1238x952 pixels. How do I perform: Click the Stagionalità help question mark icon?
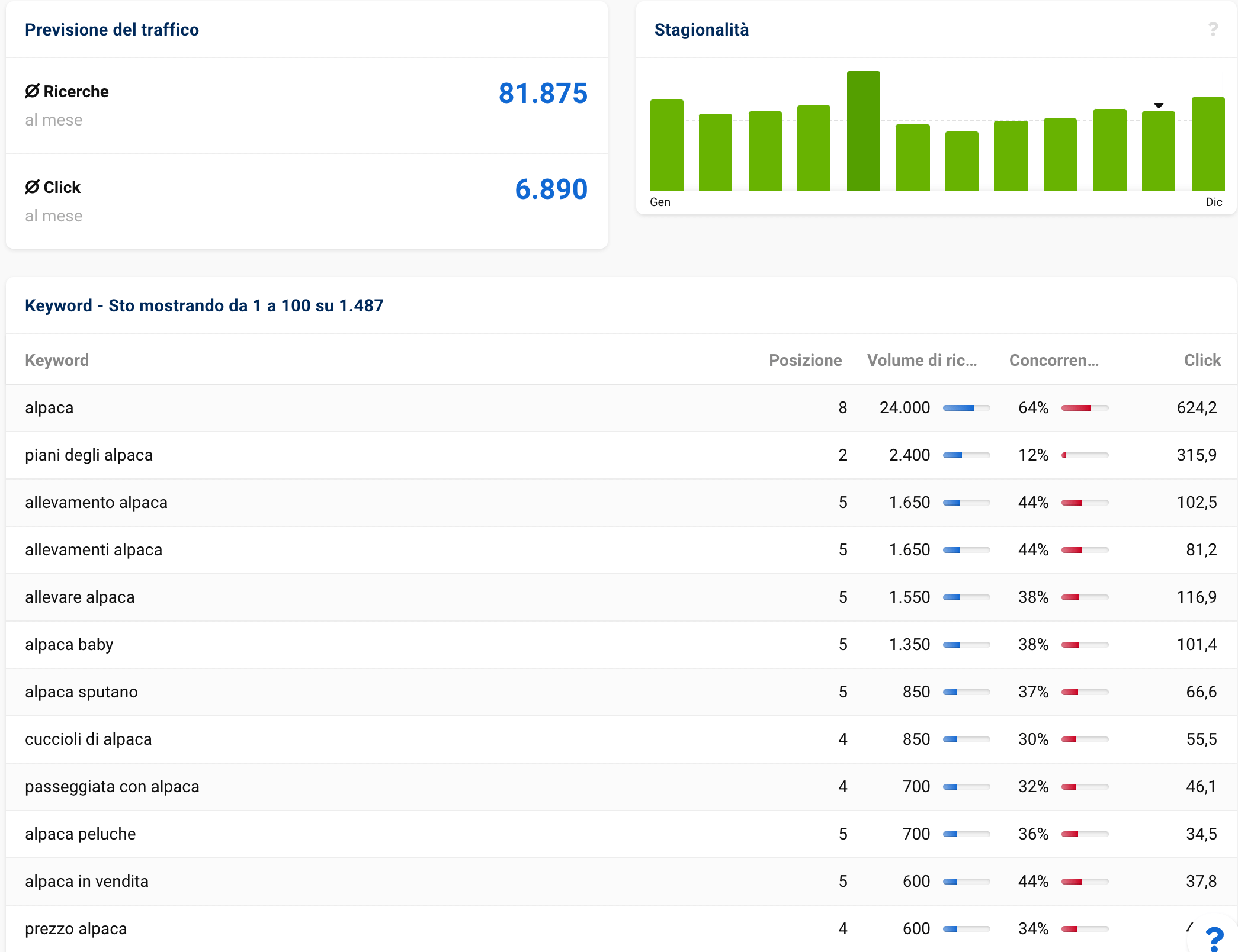[x=1213, y=29]
